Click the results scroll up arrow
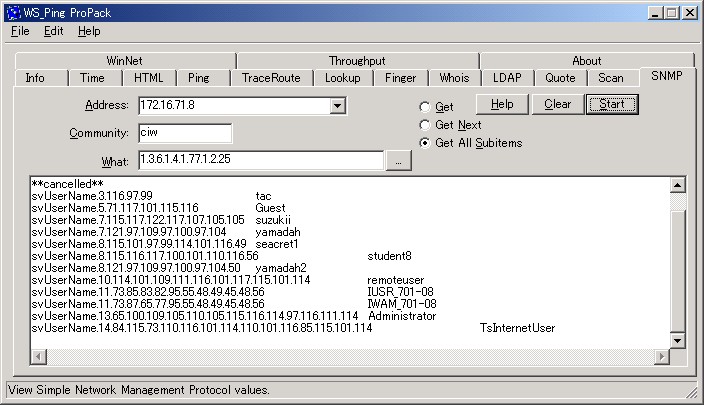 (x=678, y=185)
